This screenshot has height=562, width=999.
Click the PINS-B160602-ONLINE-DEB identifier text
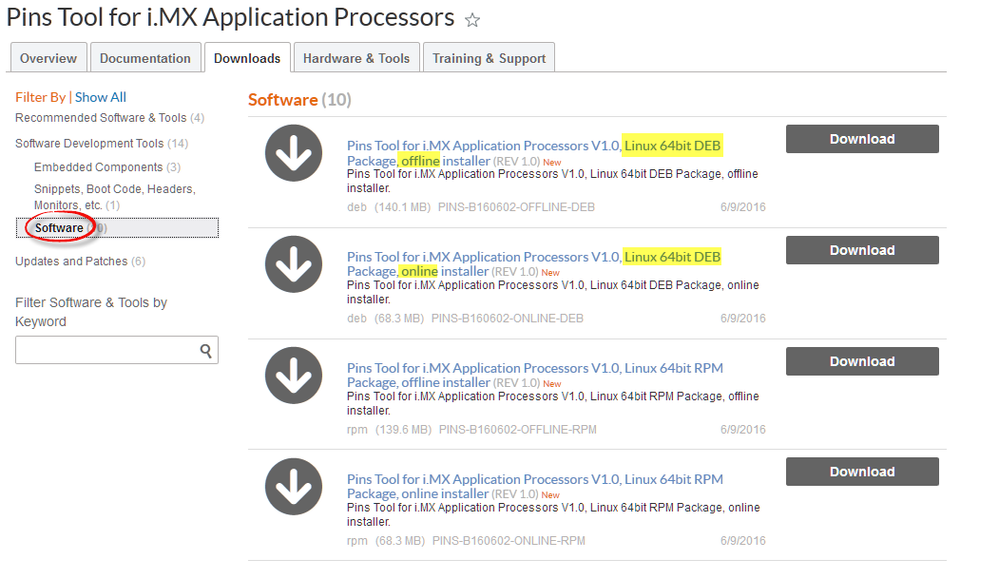(x=507, y=318)
